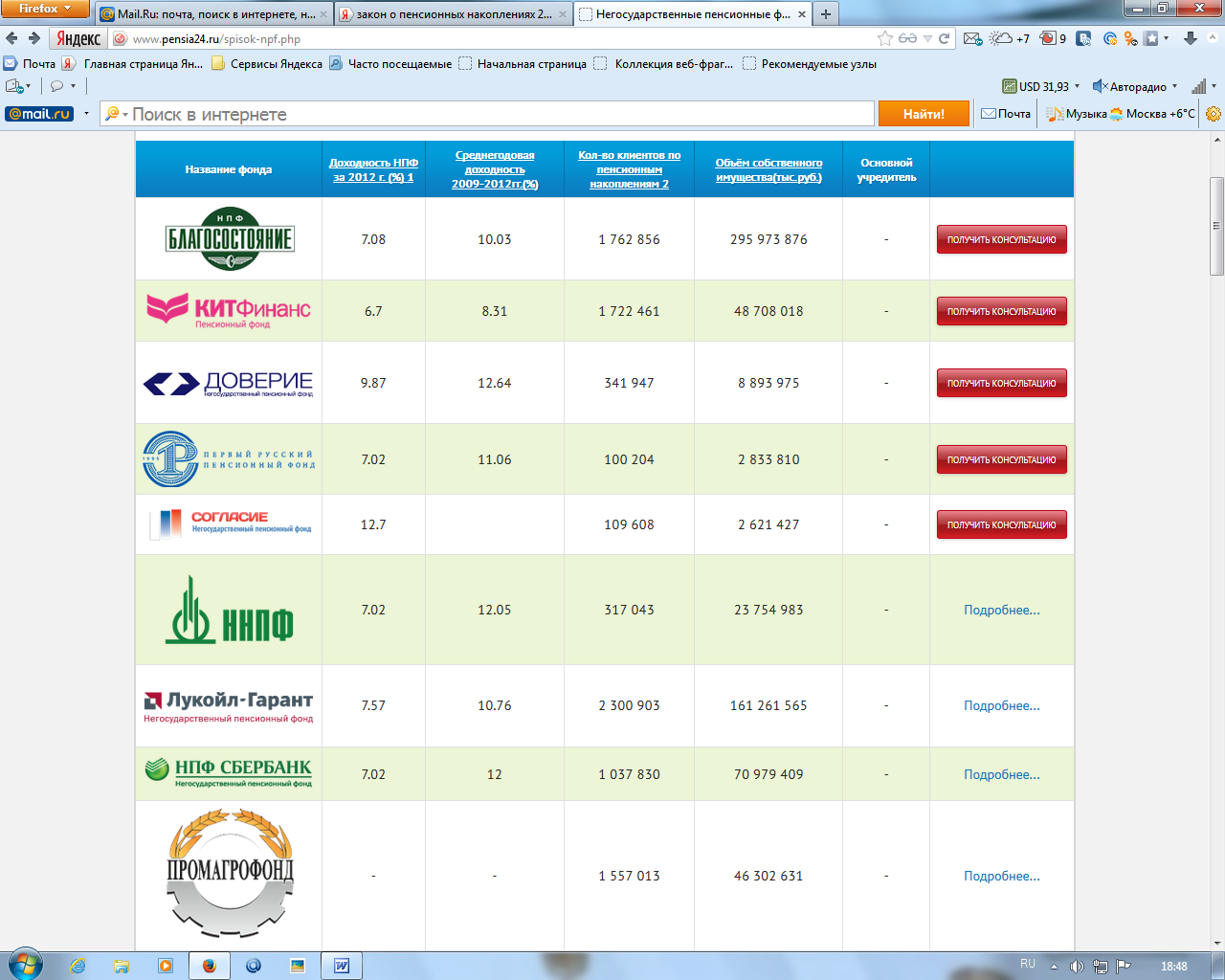Viewport: 1225px width, 980px height.
Task: Reload the page with the refresh icon
Action: click(945, 38)
